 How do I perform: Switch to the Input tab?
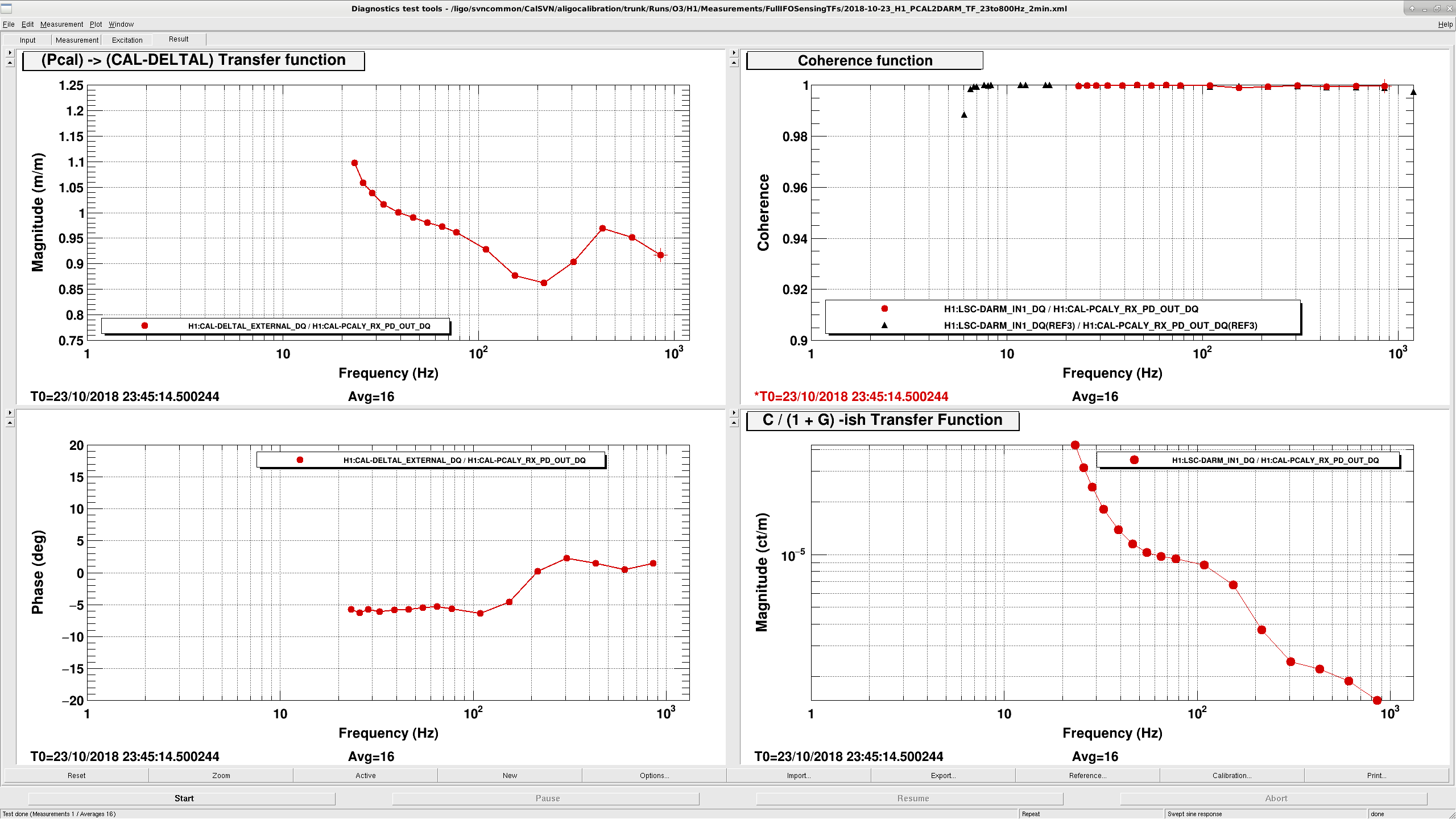[x=27, y=40]
